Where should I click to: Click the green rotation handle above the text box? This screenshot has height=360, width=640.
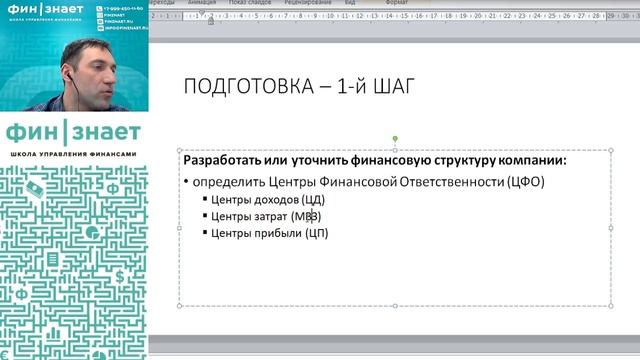395,139
